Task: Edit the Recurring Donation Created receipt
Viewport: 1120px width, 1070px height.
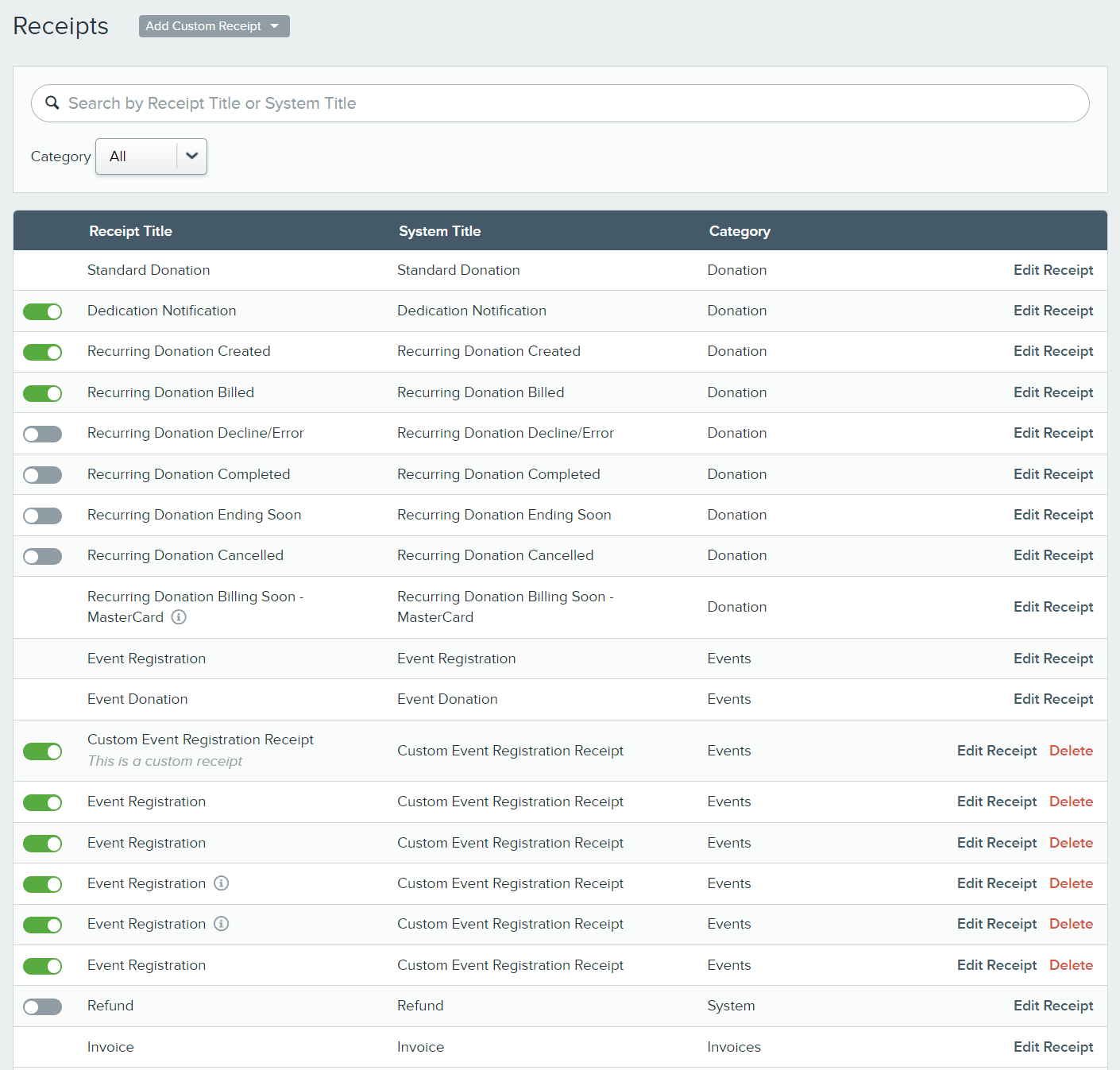Action: (x=1053, y=351)
